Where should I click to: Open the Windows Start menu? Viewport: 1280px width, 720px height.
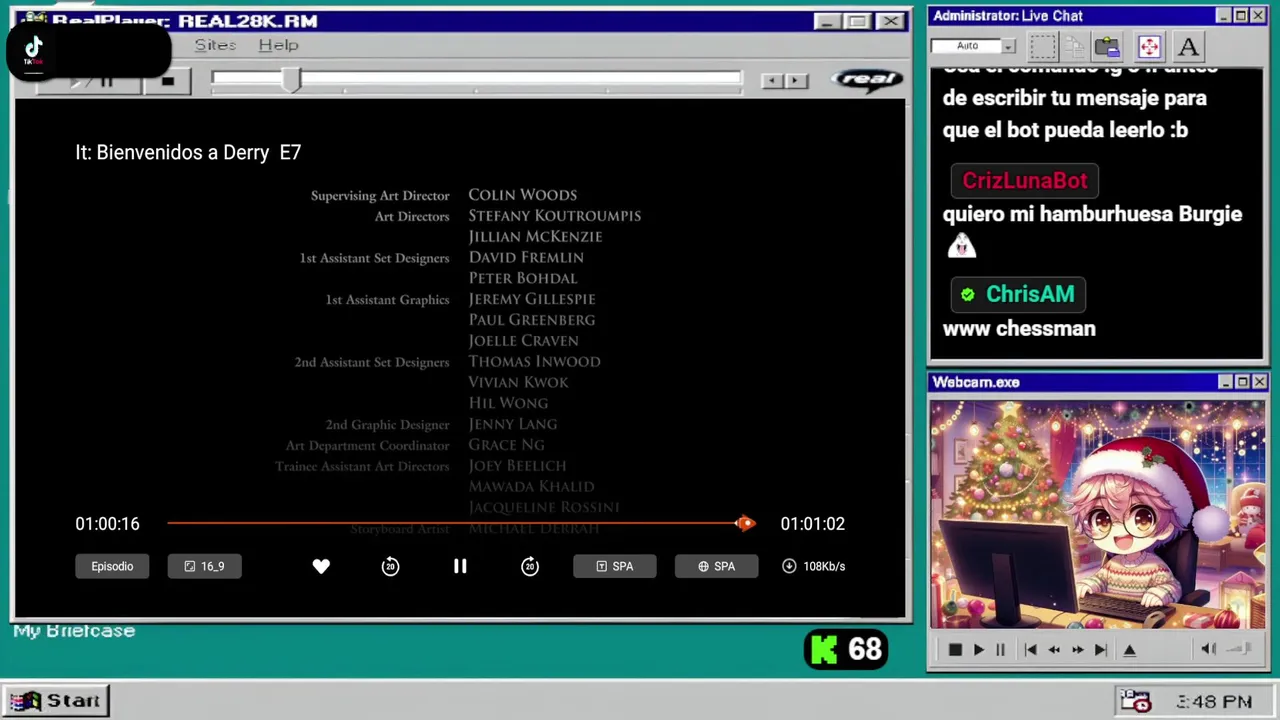click(x=55, y=701)
